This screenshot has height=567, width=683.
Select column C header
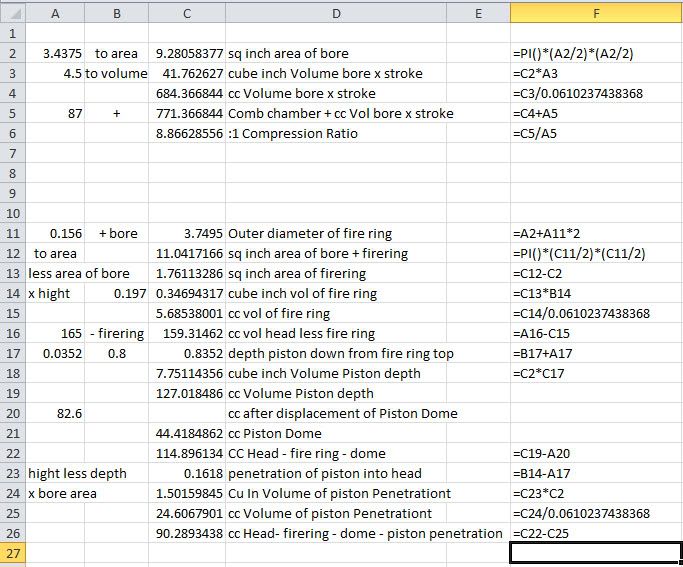click(187, 14)
